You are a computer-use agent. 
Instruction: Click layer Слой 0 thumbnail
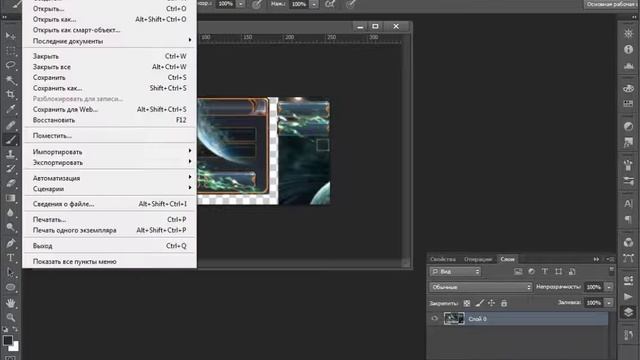coord(454,319)
